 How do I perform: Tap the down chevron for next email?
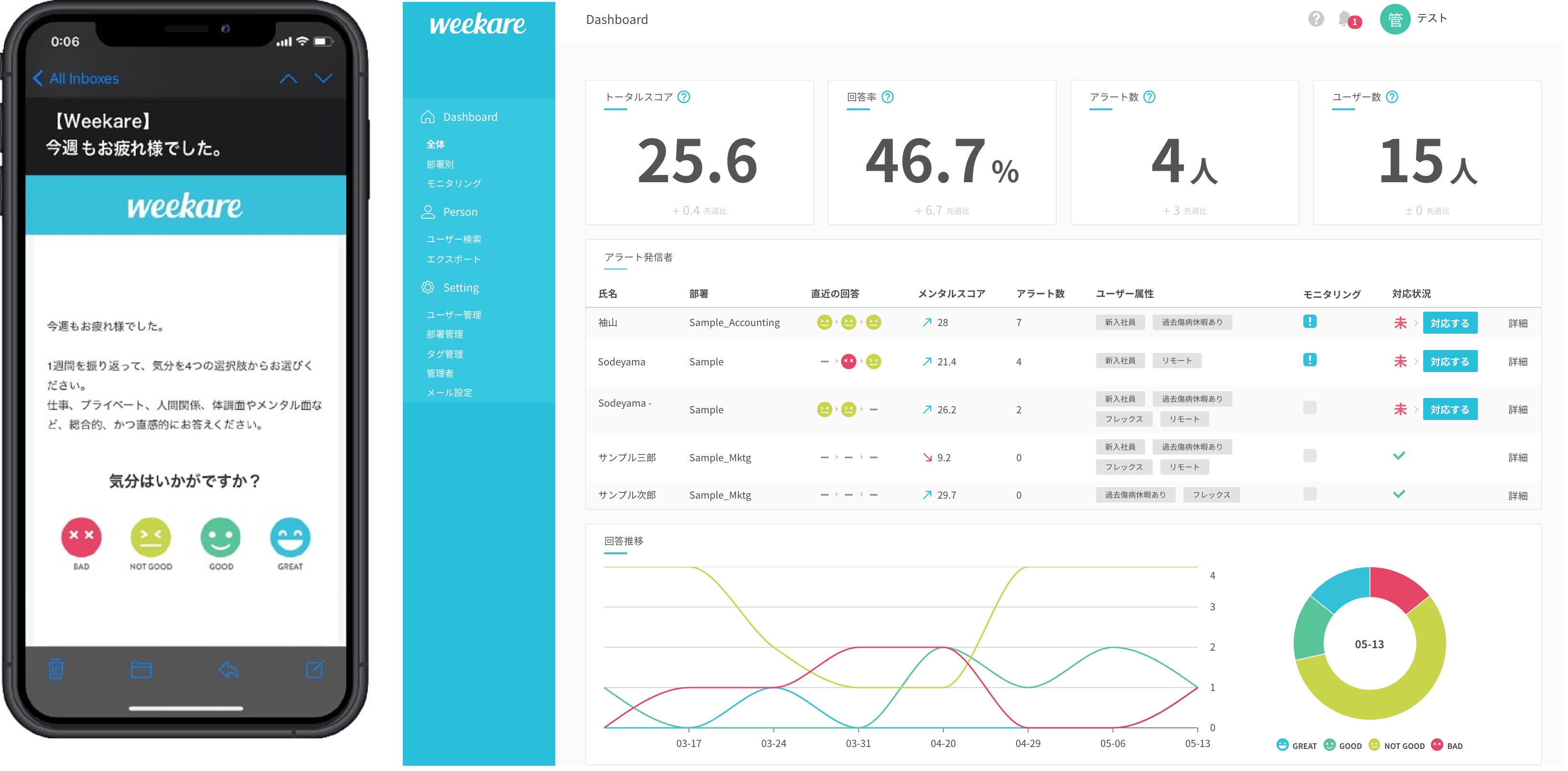pyautogui.click(x=323, y=78)
